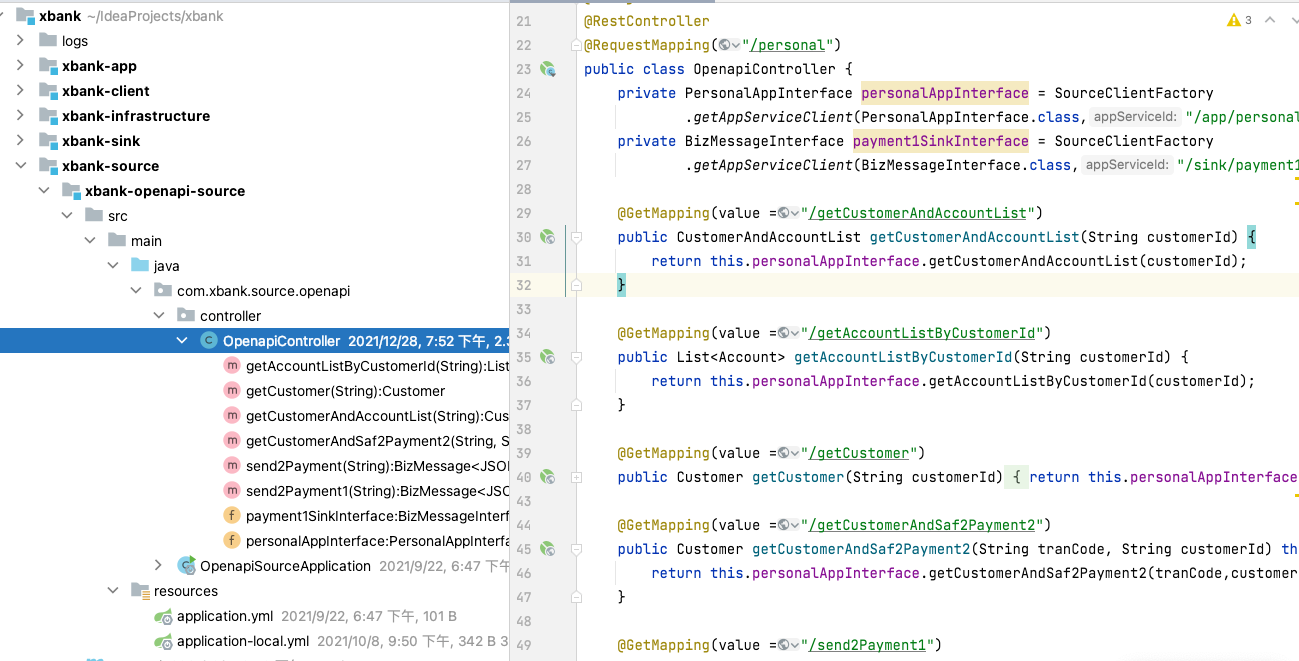Click the gutter icon on line 45

(x=547, y=549)
